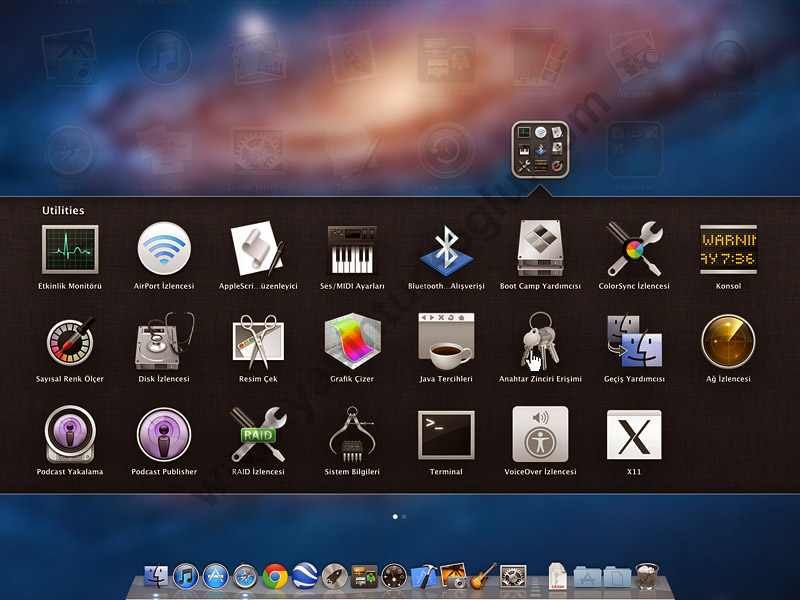800x600 pixels.
Task: Open Finder in the Dock
Action: coord(156,577)
